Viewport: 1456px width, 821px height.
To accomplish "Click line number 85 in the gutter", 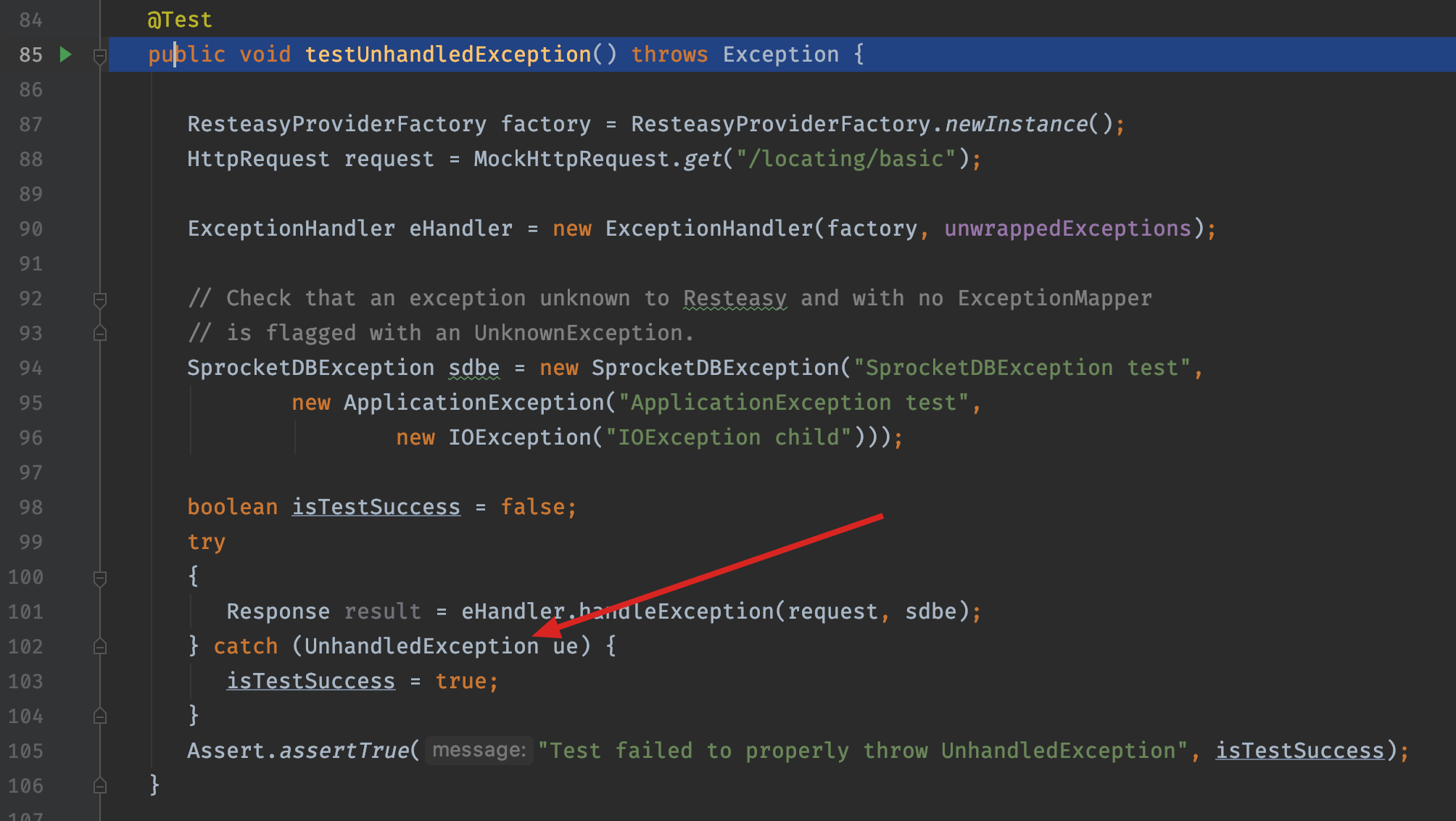I will point(30,54).
